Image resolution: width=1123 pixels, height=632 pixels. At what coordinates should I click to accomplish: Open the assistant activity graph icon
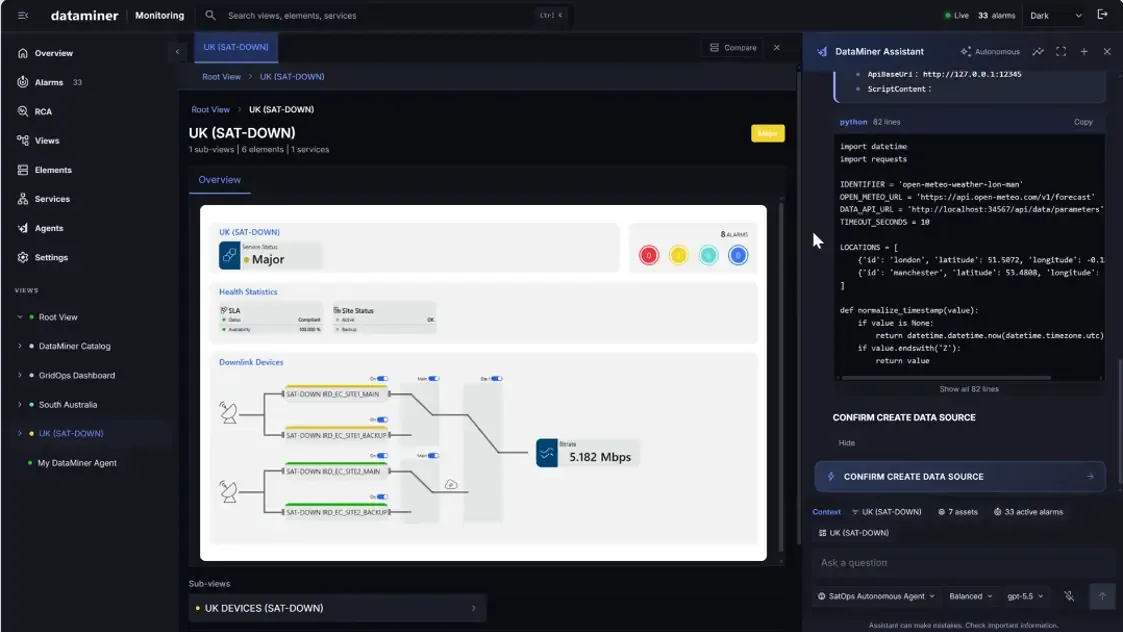point(1038,52)
